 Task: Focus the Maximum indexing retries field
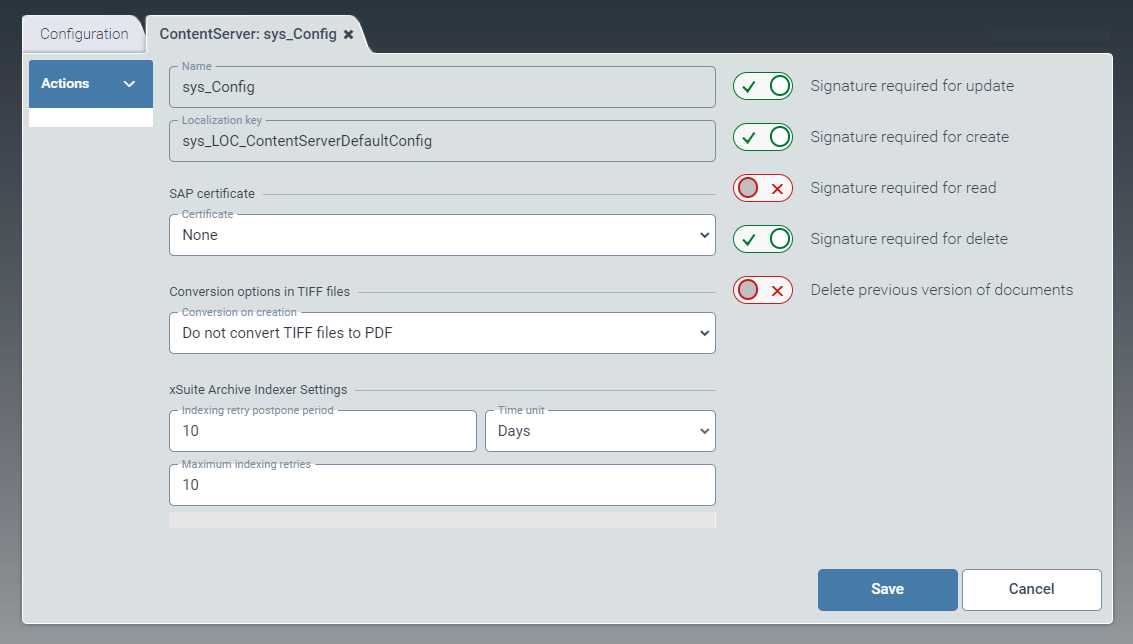(x=442, y=486)
